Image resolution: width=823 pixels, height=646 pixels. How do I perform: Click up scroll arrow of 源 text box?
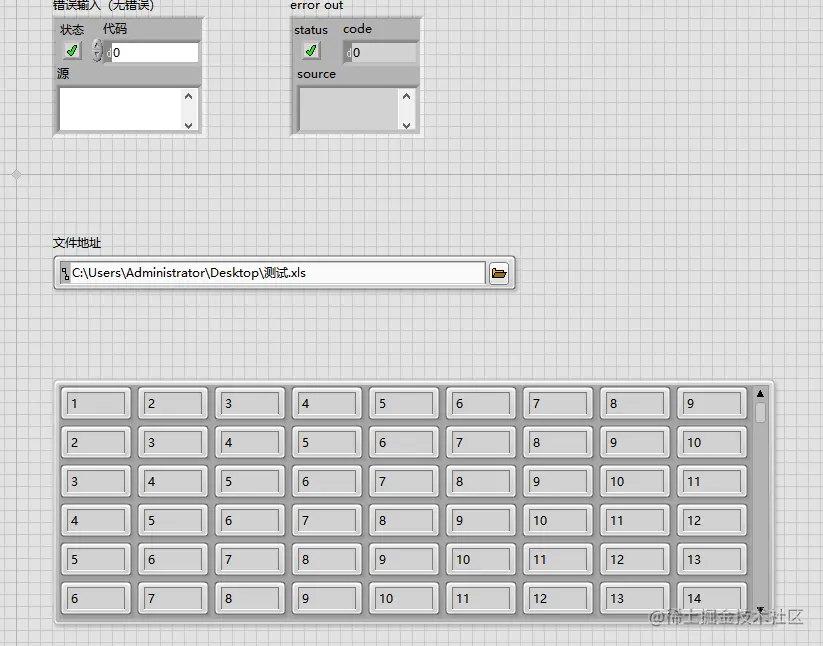click(188, 96)
